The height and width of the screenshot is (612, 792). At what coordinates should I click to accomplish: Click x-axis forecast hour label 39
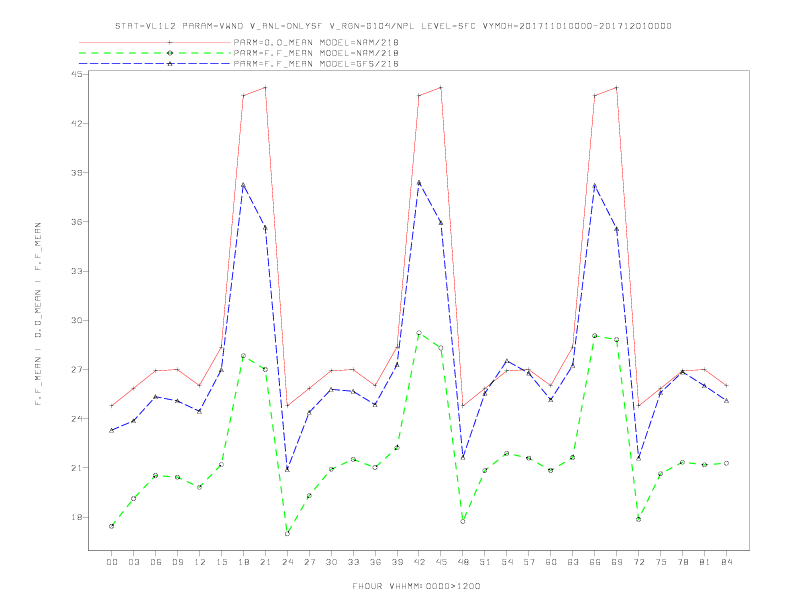pyautogui.click(x=397, y=562)
